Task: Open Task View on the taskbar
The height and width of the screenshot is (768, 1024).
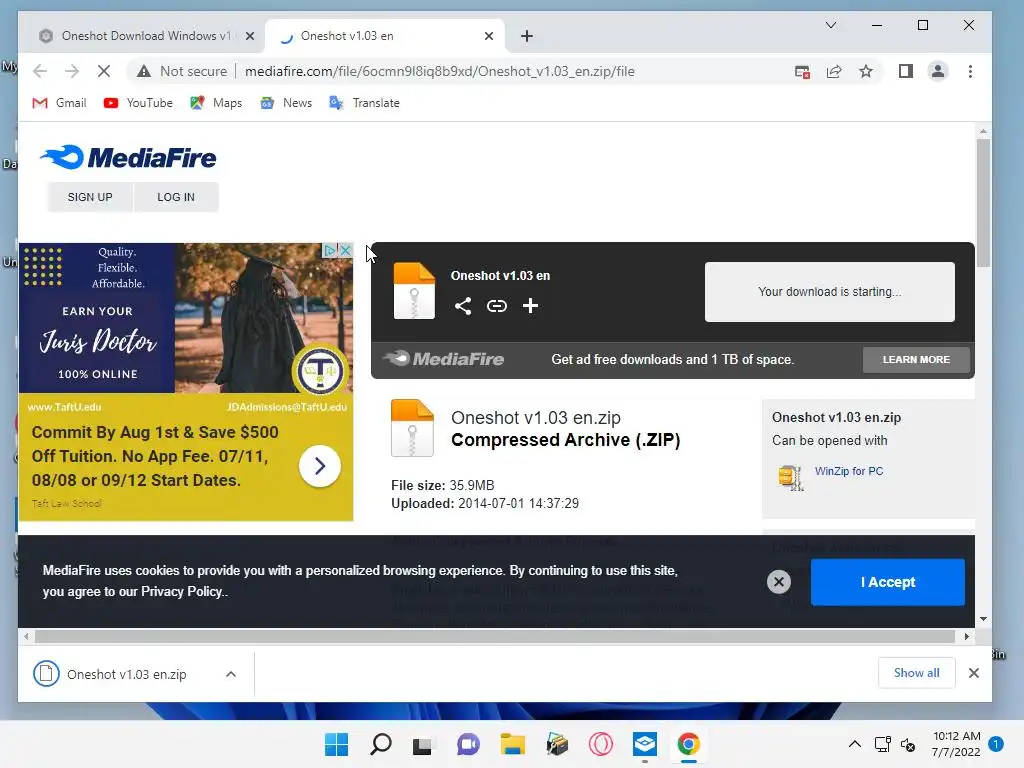Action: click(423, 744)
